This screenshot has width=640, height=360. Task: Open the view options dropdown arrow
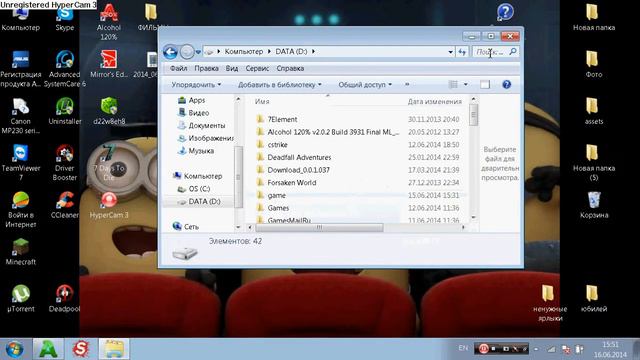[x=466, y=84]
